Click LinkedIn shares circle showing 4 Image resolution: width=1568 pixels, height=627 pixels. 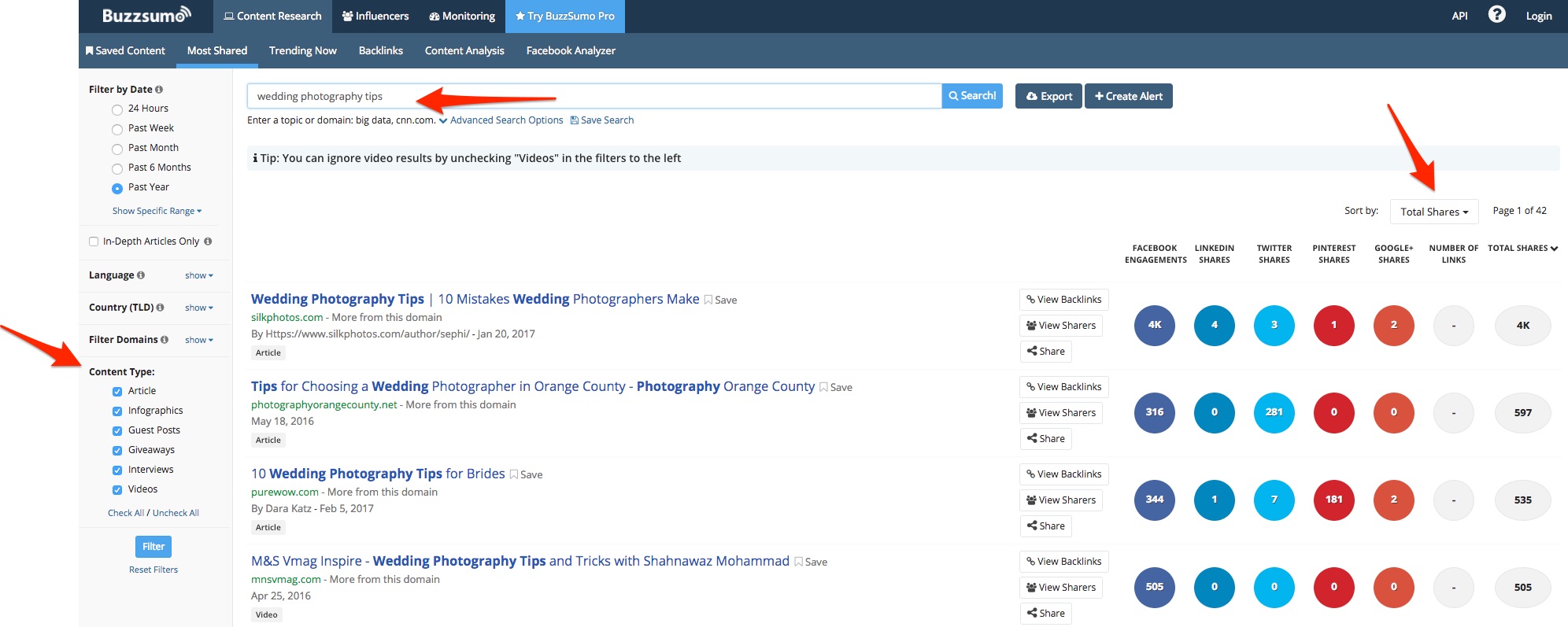[x=1215, y=325]
